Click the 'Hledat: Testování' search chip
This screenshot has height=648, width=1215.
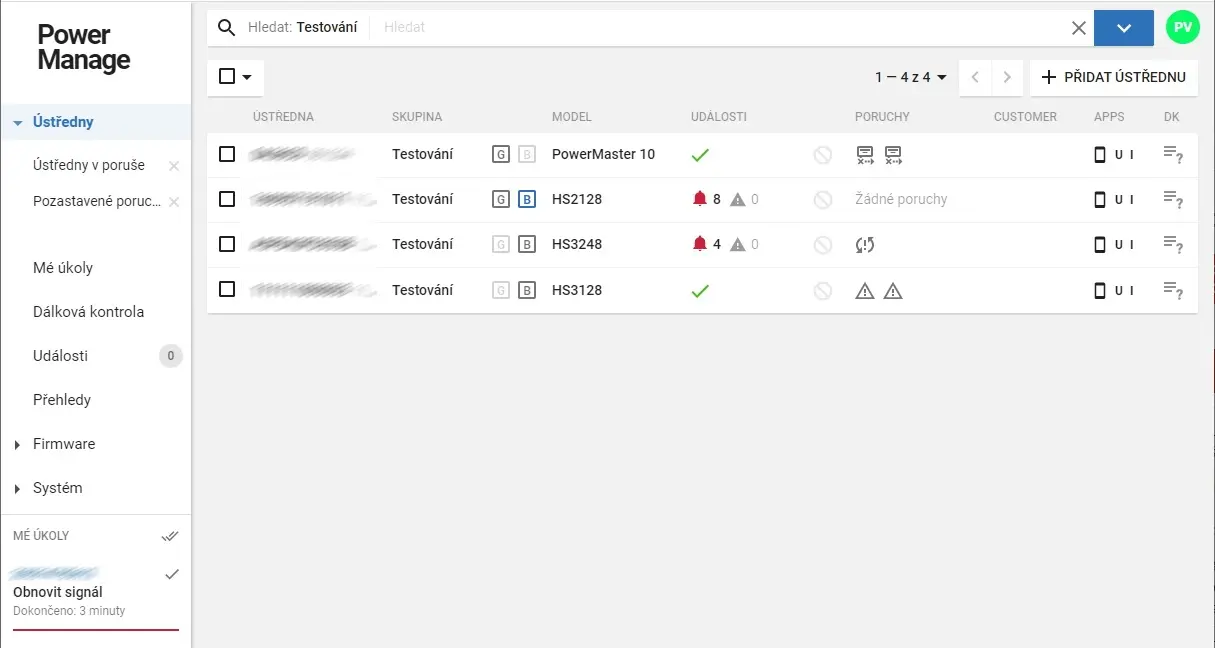[303, 28]
